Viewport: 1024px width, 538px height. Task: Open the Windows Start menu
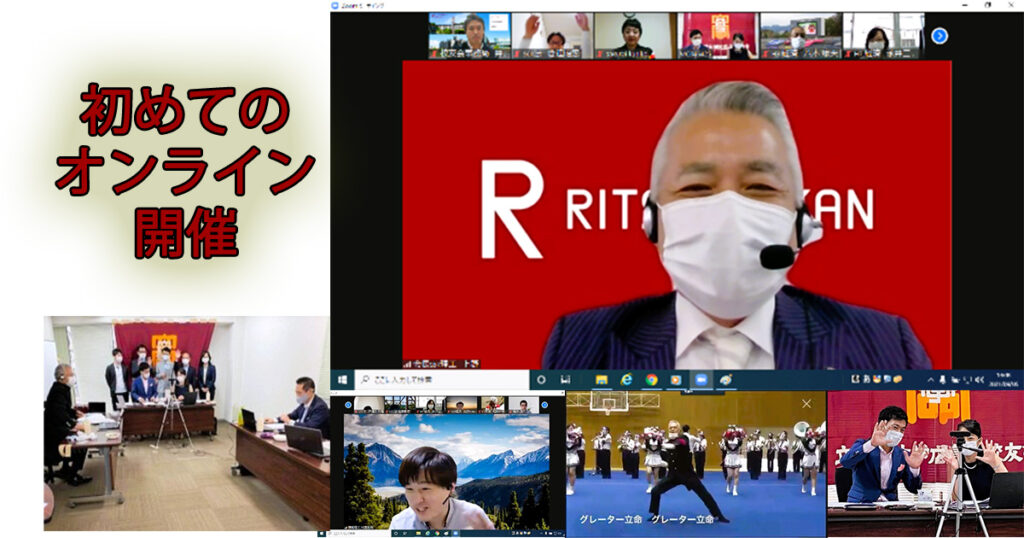pyautogui.click(x=342, y=380)
